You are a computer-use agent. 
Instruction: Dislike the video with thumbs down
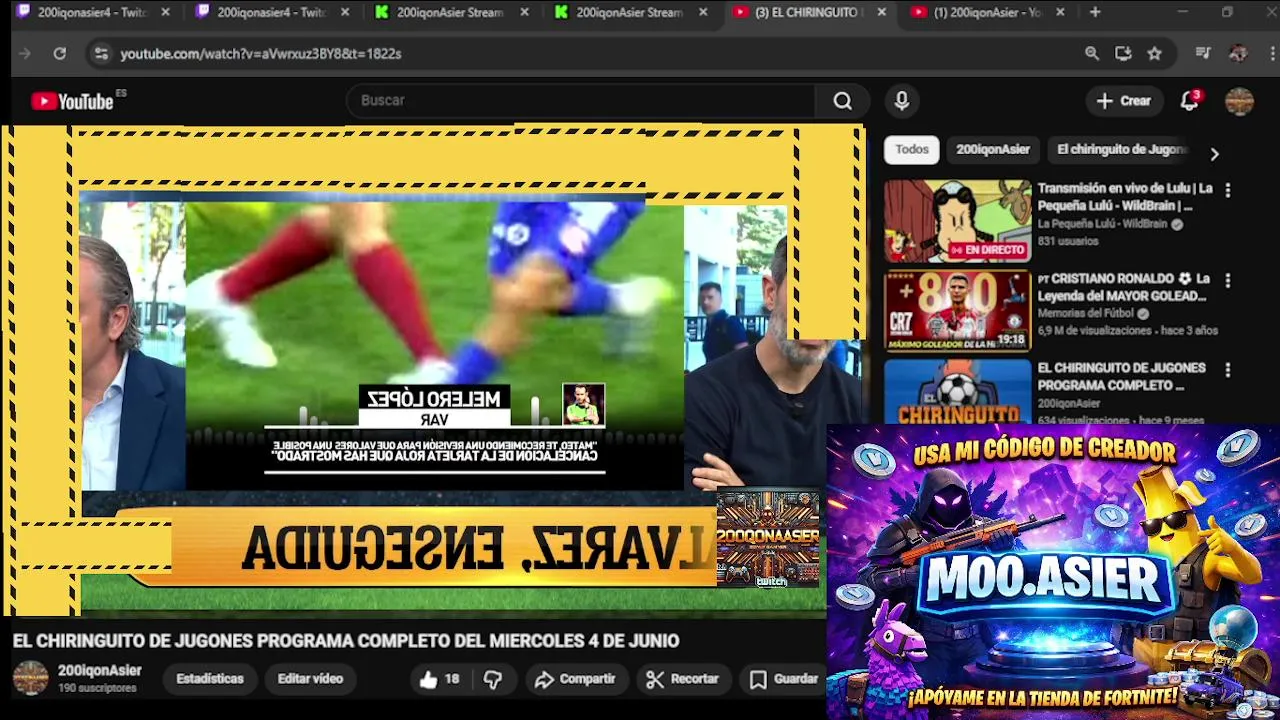[493, 679]
